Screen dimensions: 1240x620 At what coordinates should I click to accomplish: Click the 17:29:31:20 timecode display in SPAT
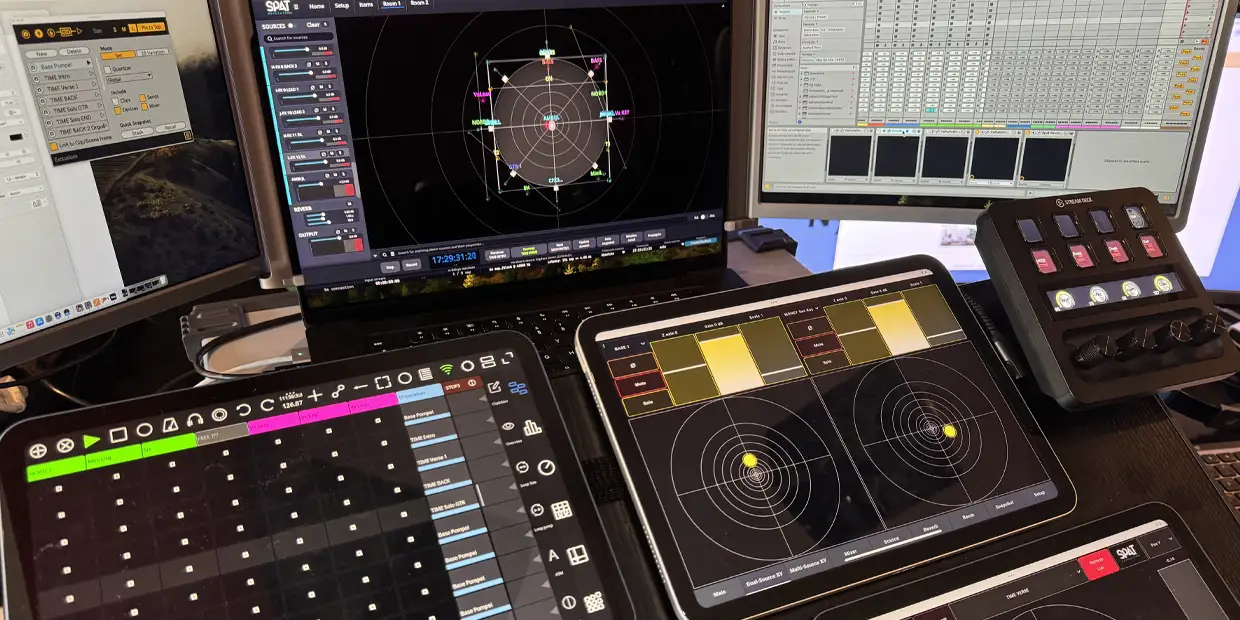(454, 258)
